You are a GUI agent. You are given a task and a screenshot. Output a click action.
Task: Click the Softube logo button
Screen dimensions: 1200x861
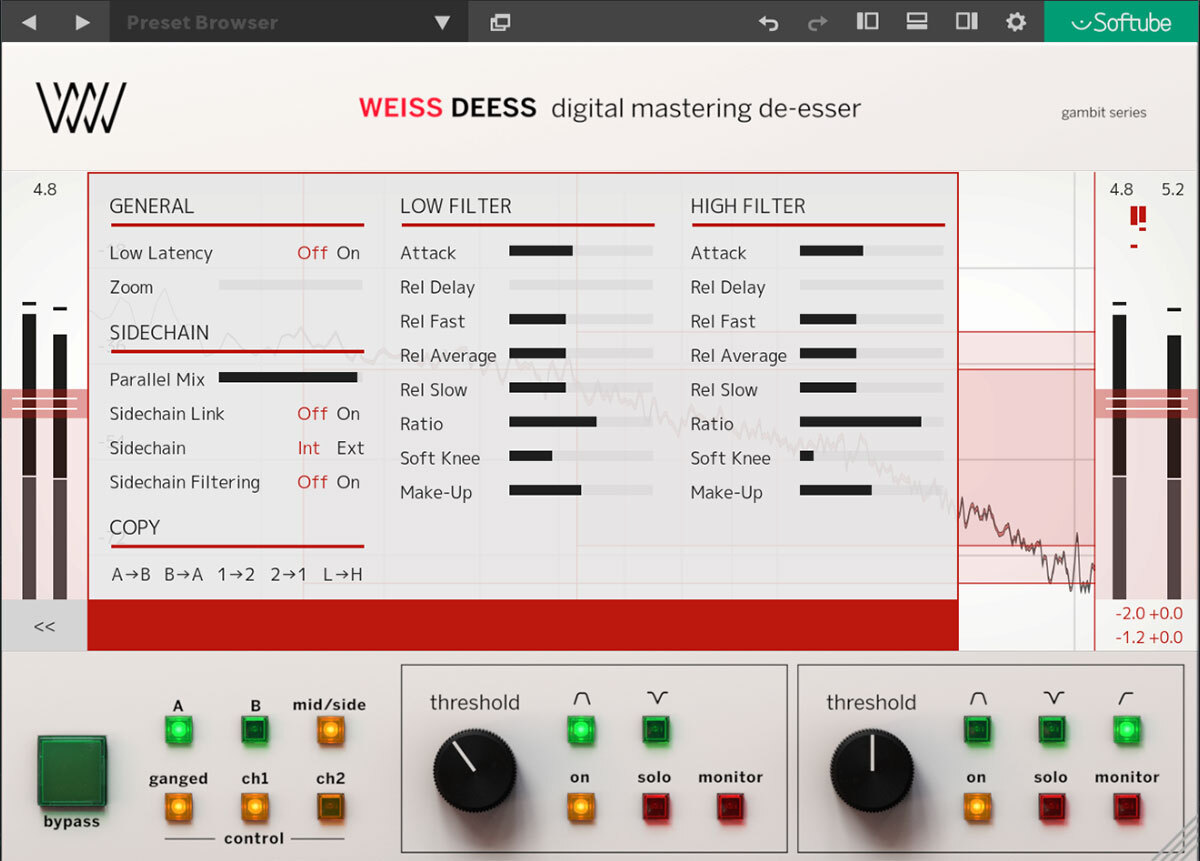point(1122,21)
